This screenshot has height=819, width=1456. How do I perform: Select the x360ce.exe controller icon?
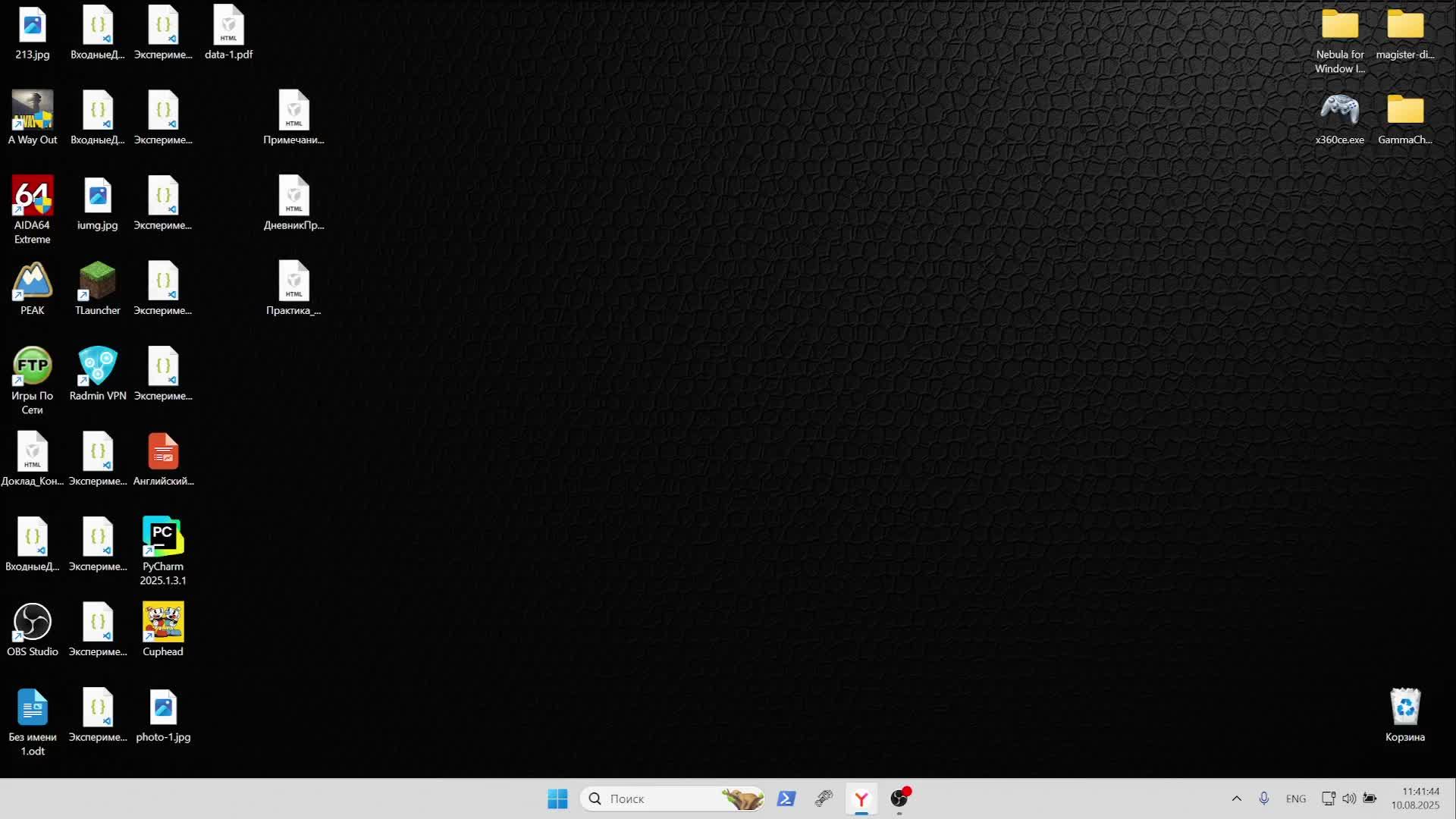pyautogui.click(x=1339, y=111)
